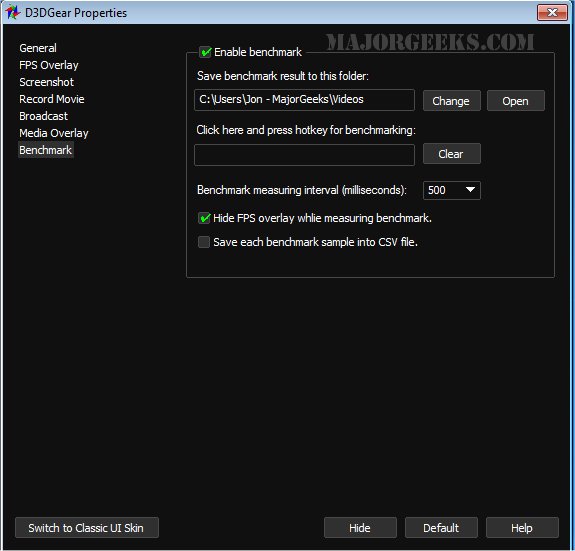Open the General settings page
Image resolution: width=575 pixels, height=551 pixels.
(x=38, y=48)
